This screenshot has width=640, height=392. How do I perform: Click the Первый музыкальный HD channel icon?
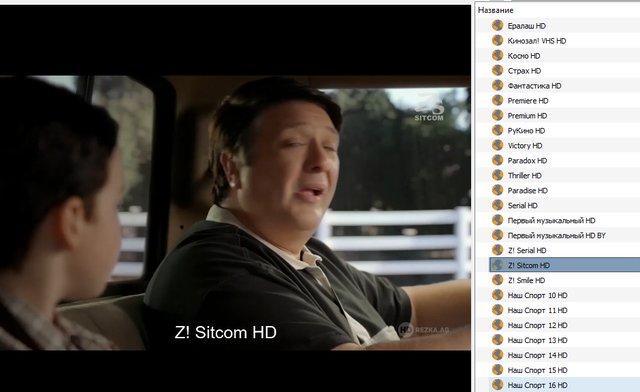coord(497,220)
